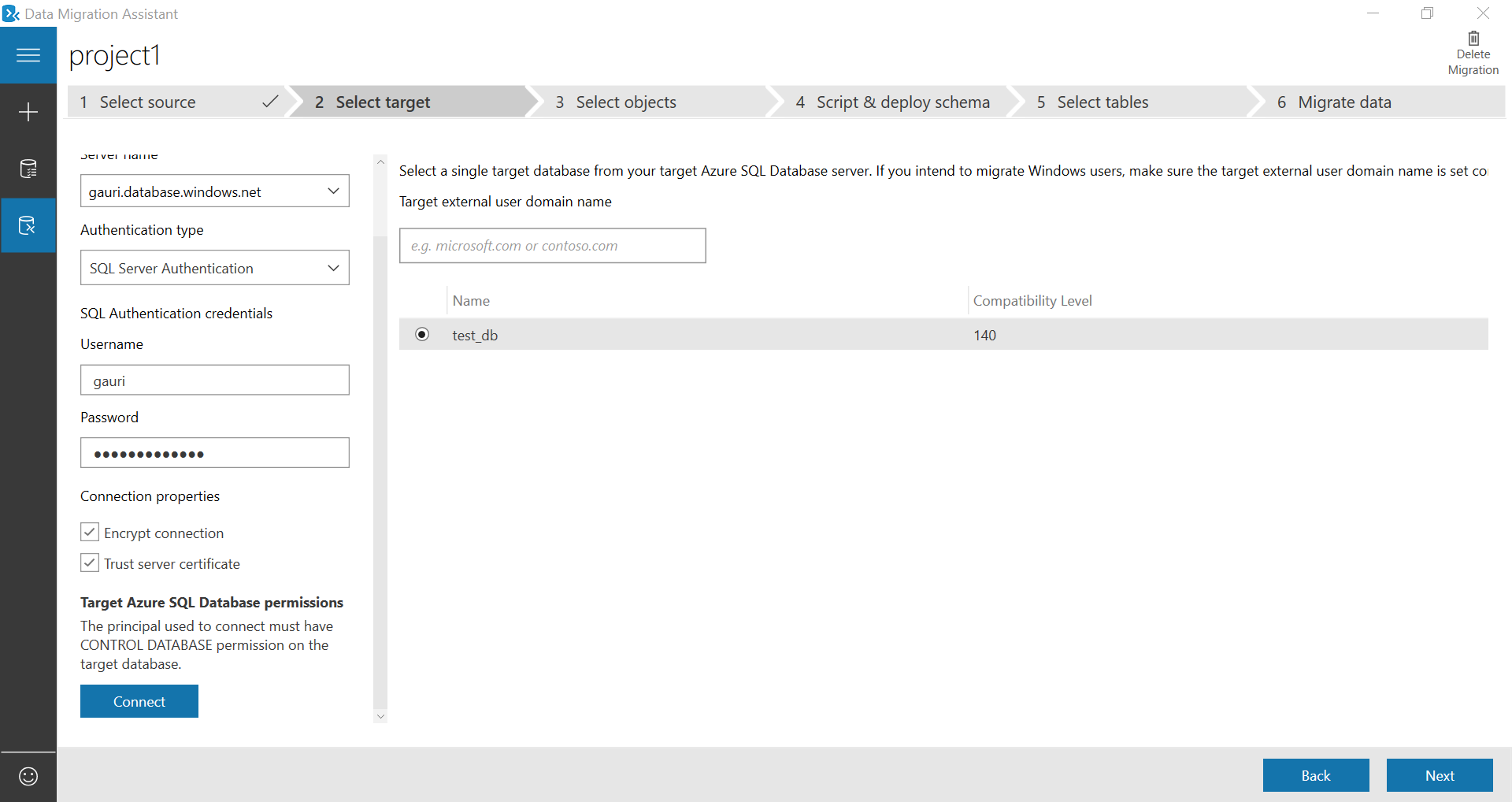Restore down the application window
The image size is (1512, 802).
point(1427,13)
